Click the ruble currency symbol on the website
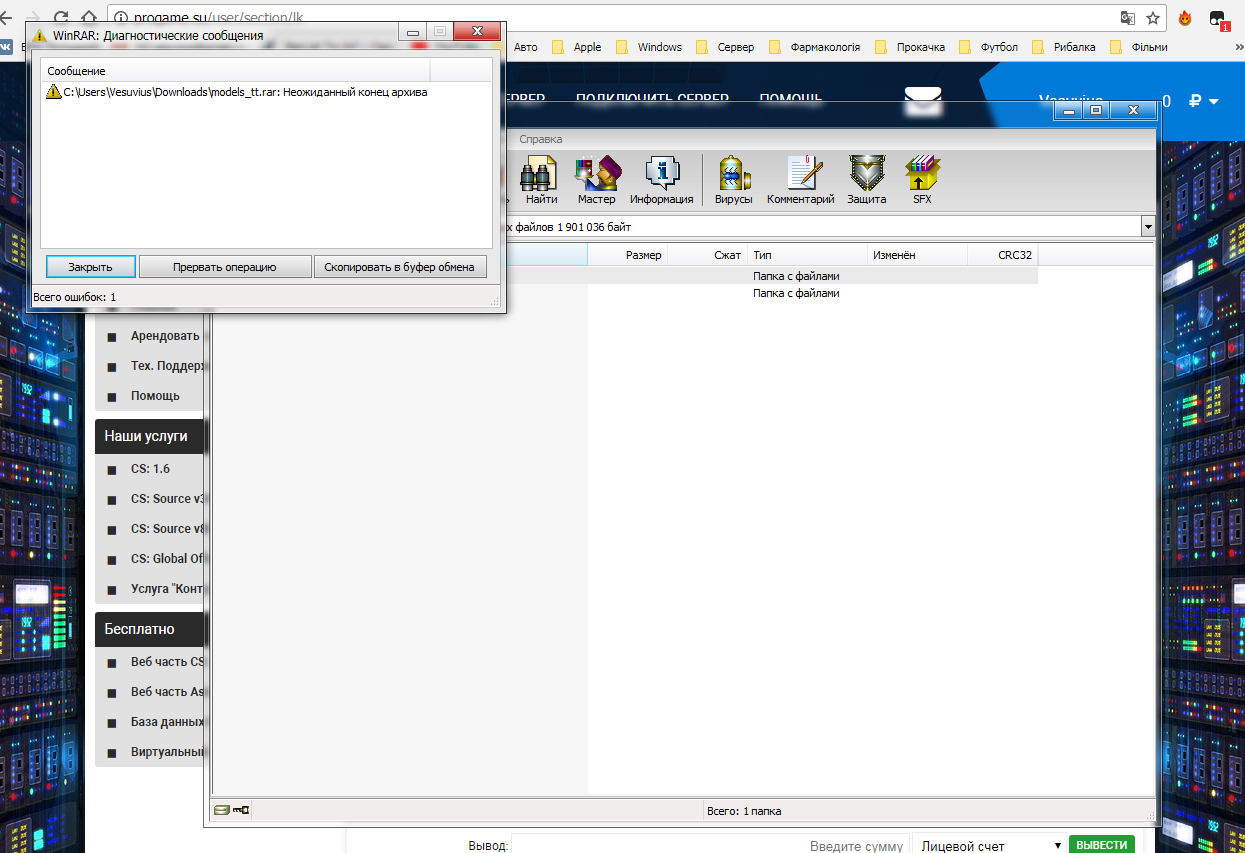The height and width of the screenshot is (853, 1245). tap(1194, 101)
